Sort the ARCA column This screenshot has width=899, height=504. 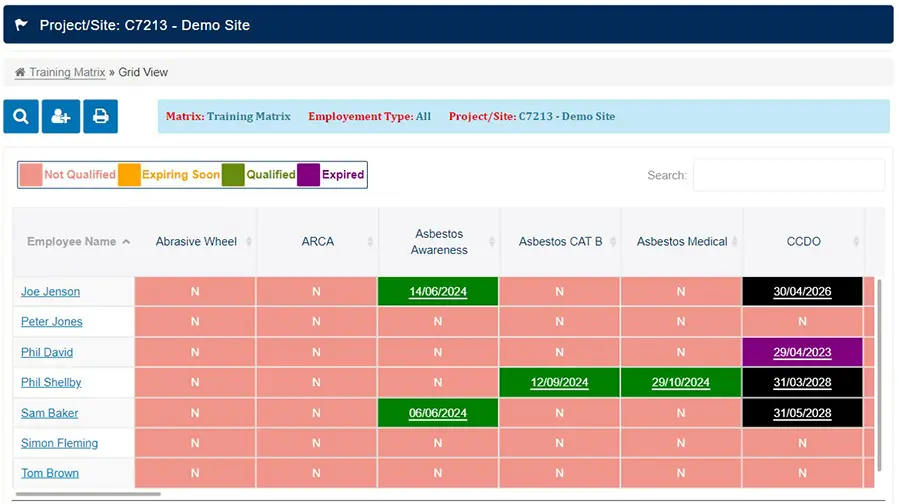[x=370, y=242]
